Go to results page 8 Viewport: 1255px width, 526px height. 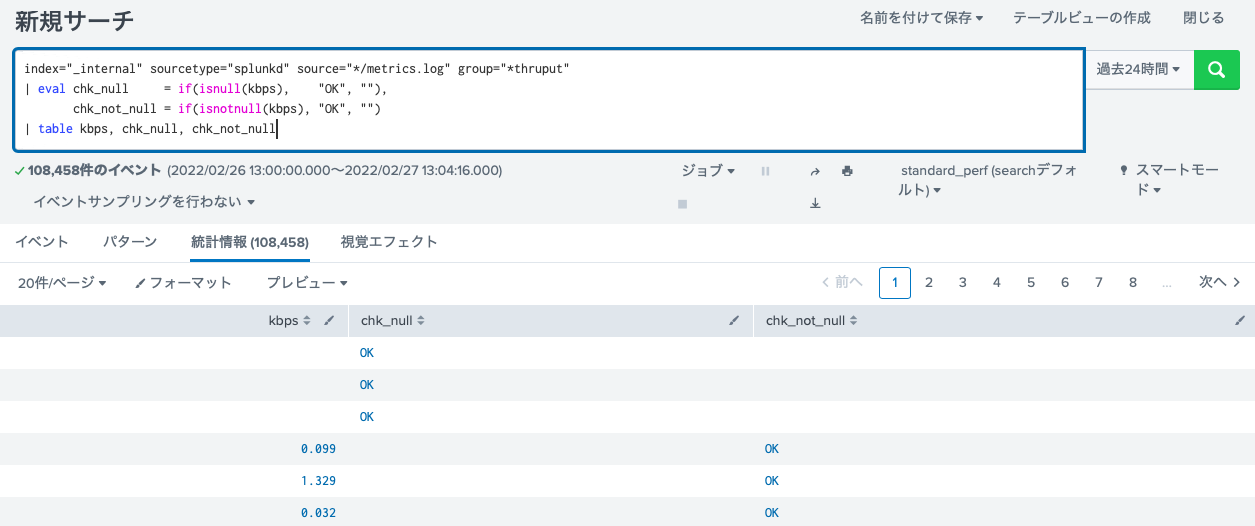1133,283
